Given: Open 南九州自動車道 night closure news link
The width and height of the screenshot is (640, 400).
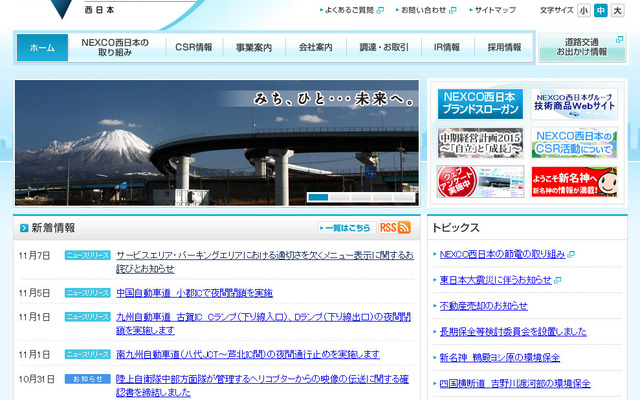Looking at the screenshot, I should tap(248, 354).
